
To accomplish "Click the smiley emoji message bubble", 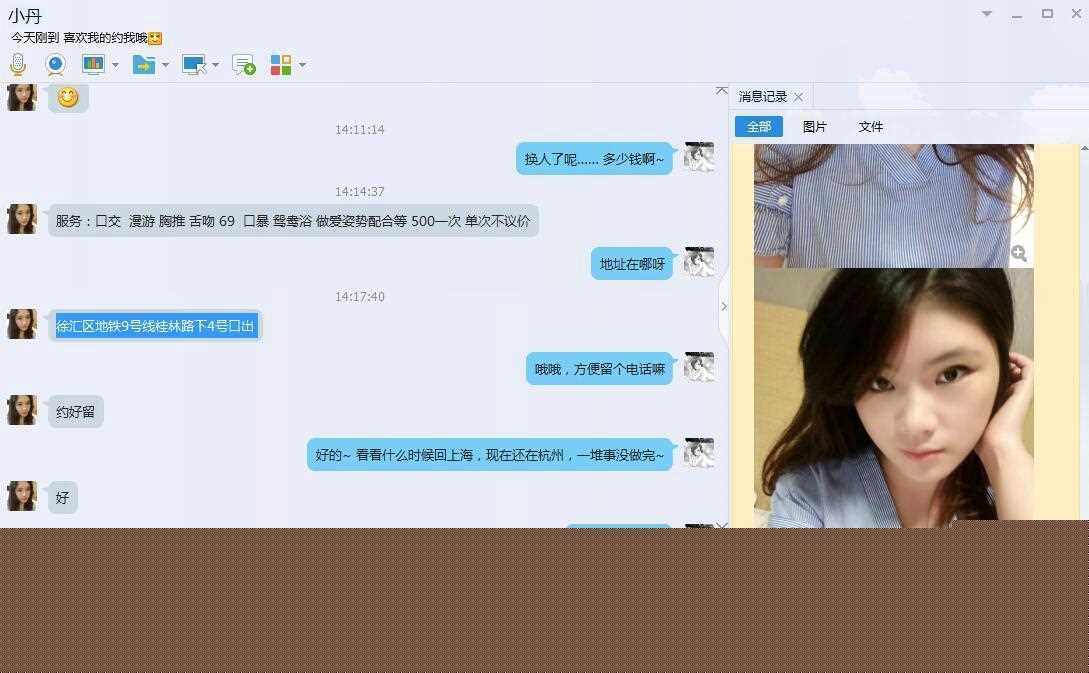I will click(x=68, y=97).
